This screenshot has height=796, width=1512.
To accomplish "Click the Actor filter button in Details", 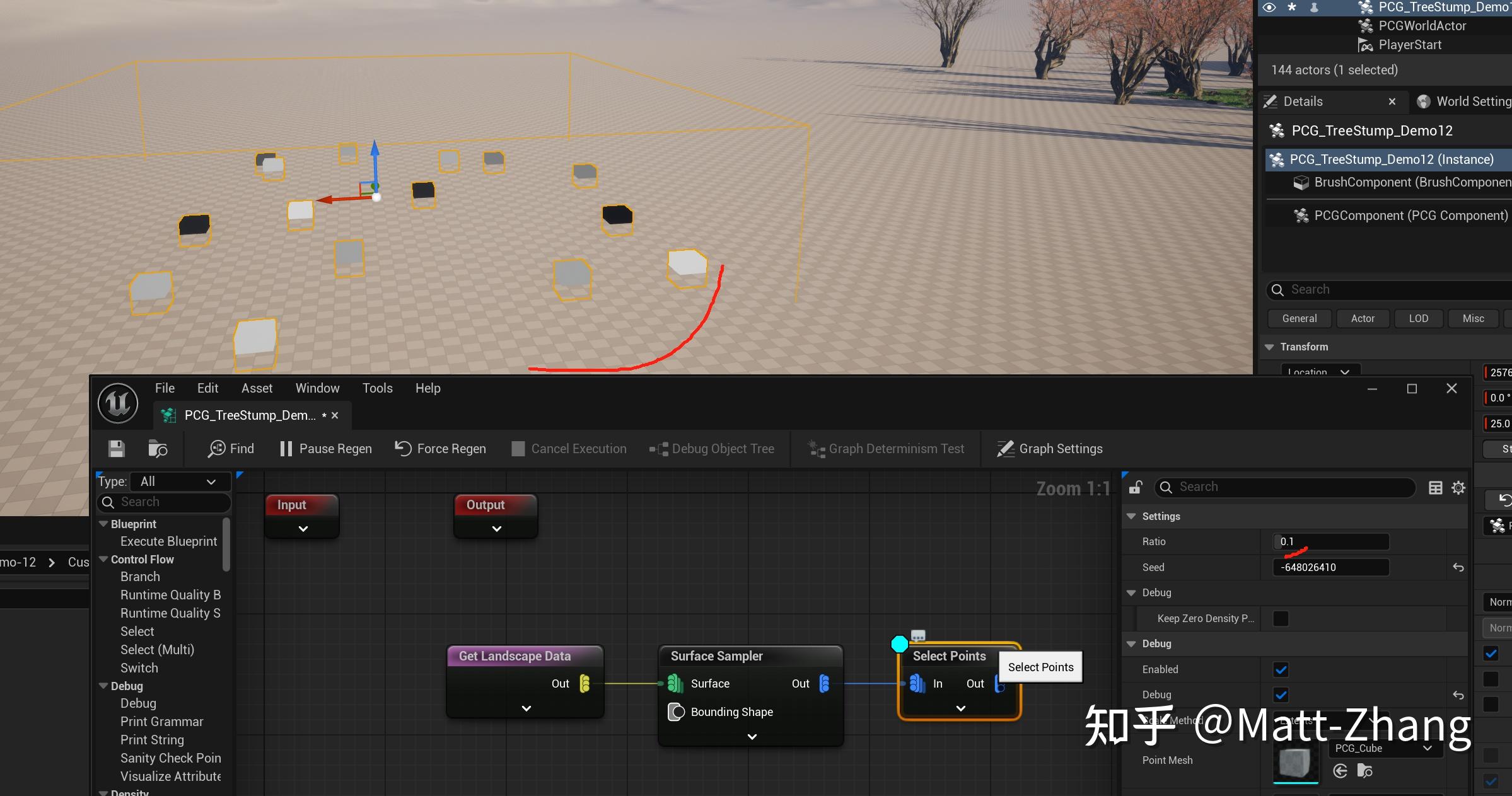I will coord(1362,318).
